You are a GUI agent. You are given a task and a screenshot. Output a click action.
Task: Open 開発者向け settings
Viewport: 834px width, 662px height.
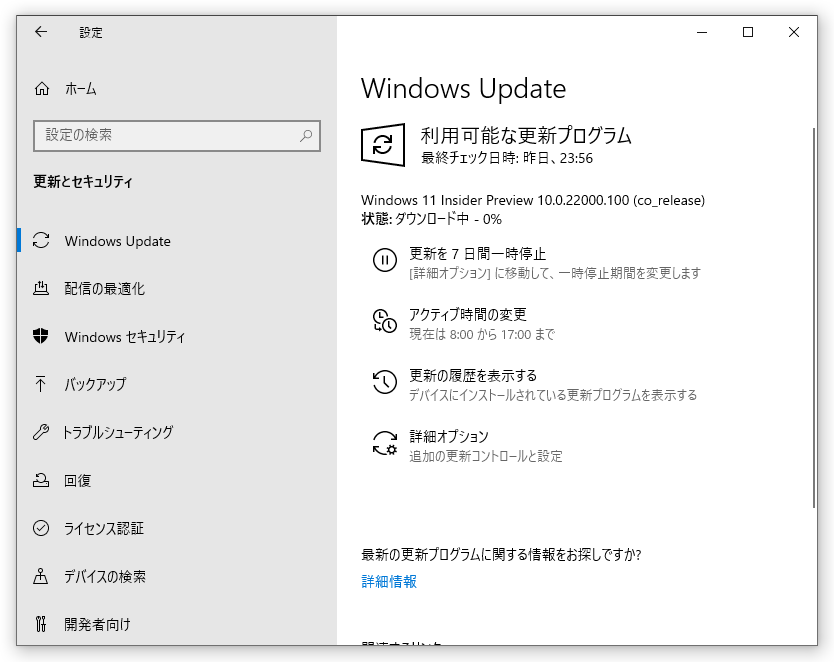[x=97, y=624]
